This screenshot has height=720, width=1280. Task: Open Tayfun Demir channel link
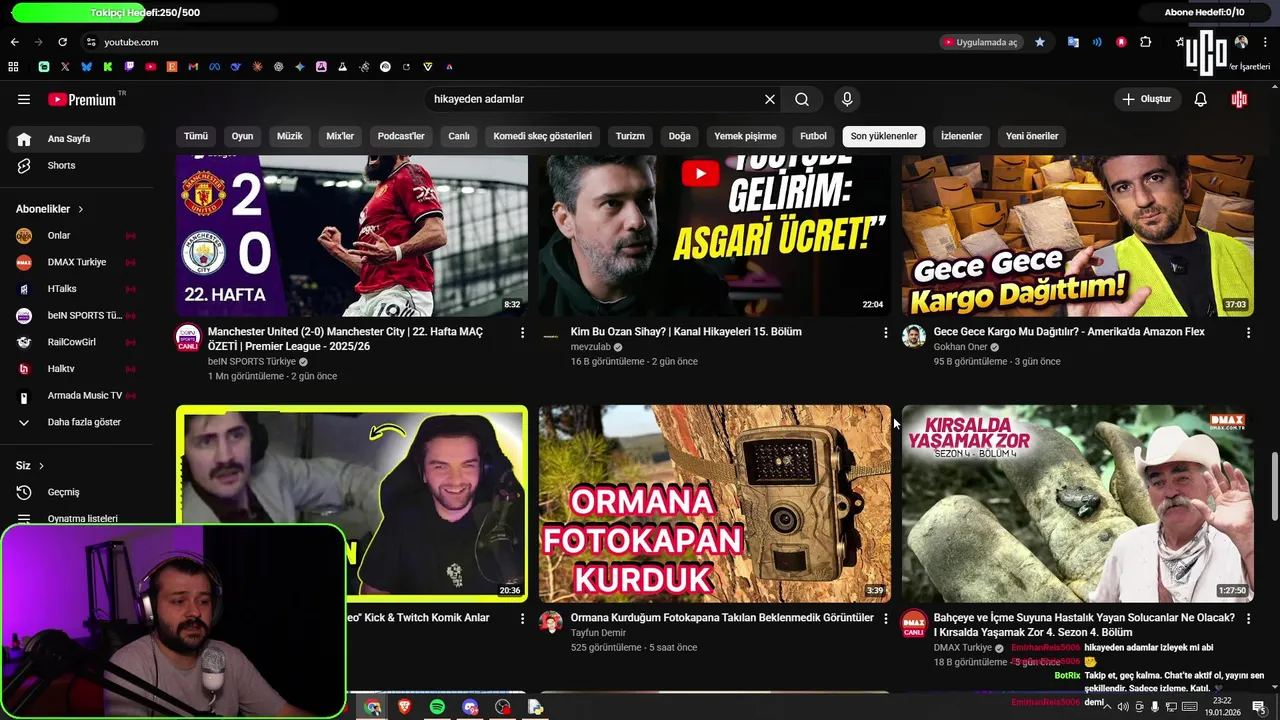598,633
